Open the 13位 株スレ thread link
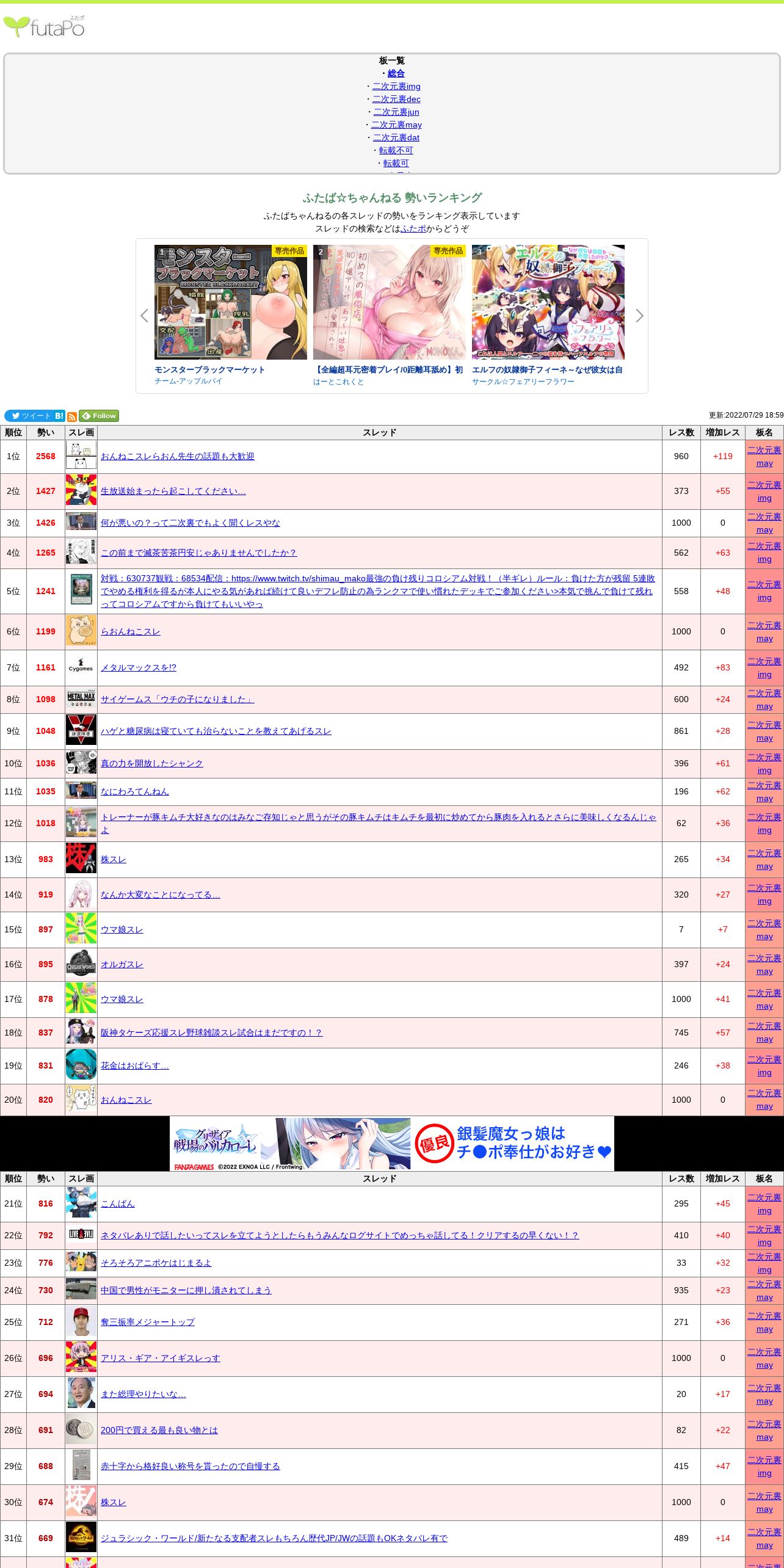The height and width of the screenshot is (1568, 784). pos(114,859)
